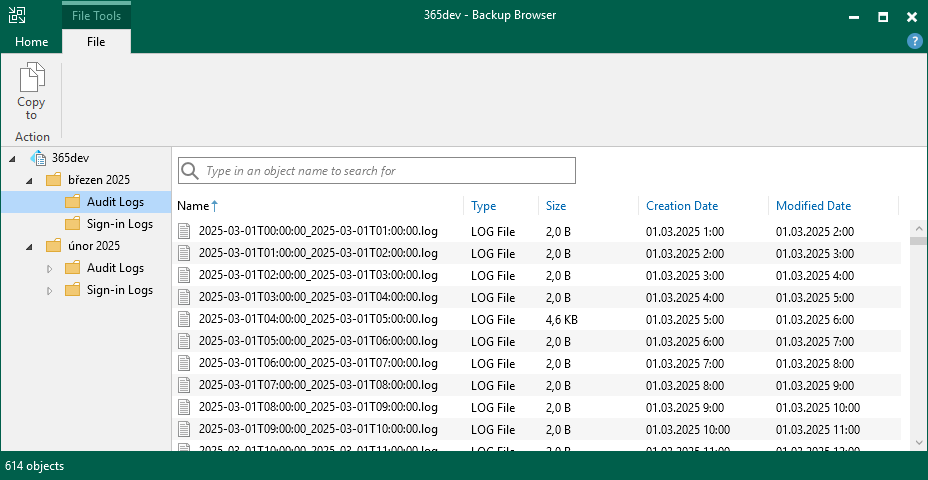Collapse the únor 2025 tree node
Viewport: 928px width, 480px height.
pos(30,246)
